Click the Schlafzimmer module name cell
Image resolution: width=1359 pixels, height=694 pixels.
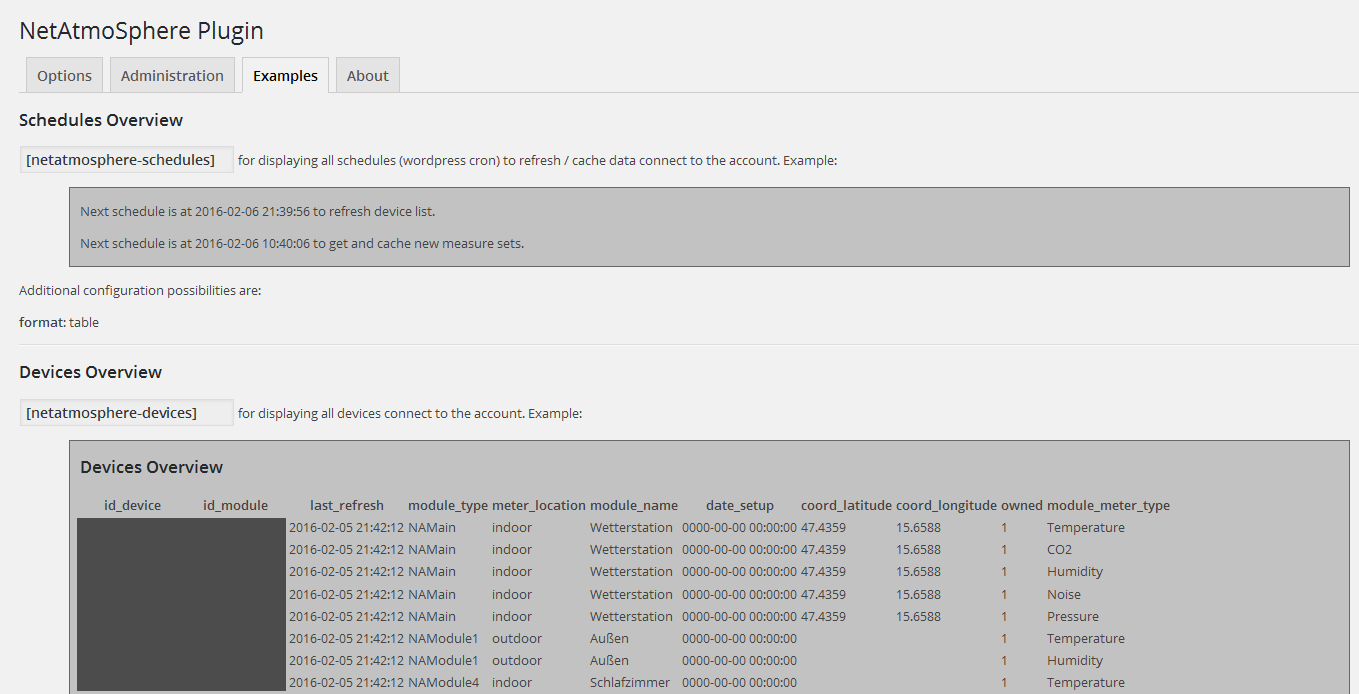tap(630, 682)
